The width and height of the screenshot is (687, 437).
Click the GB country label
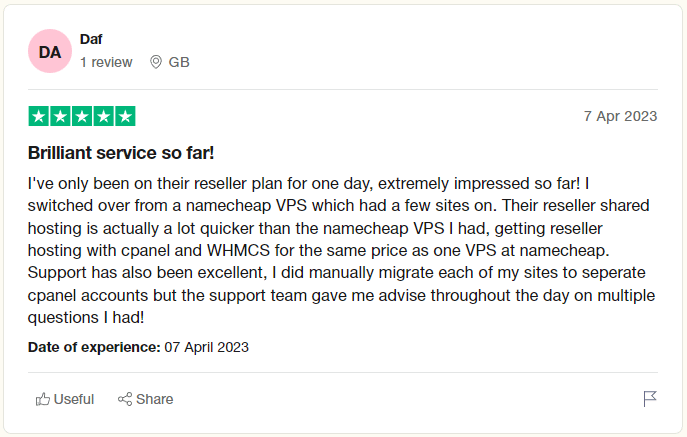(179, 62)
